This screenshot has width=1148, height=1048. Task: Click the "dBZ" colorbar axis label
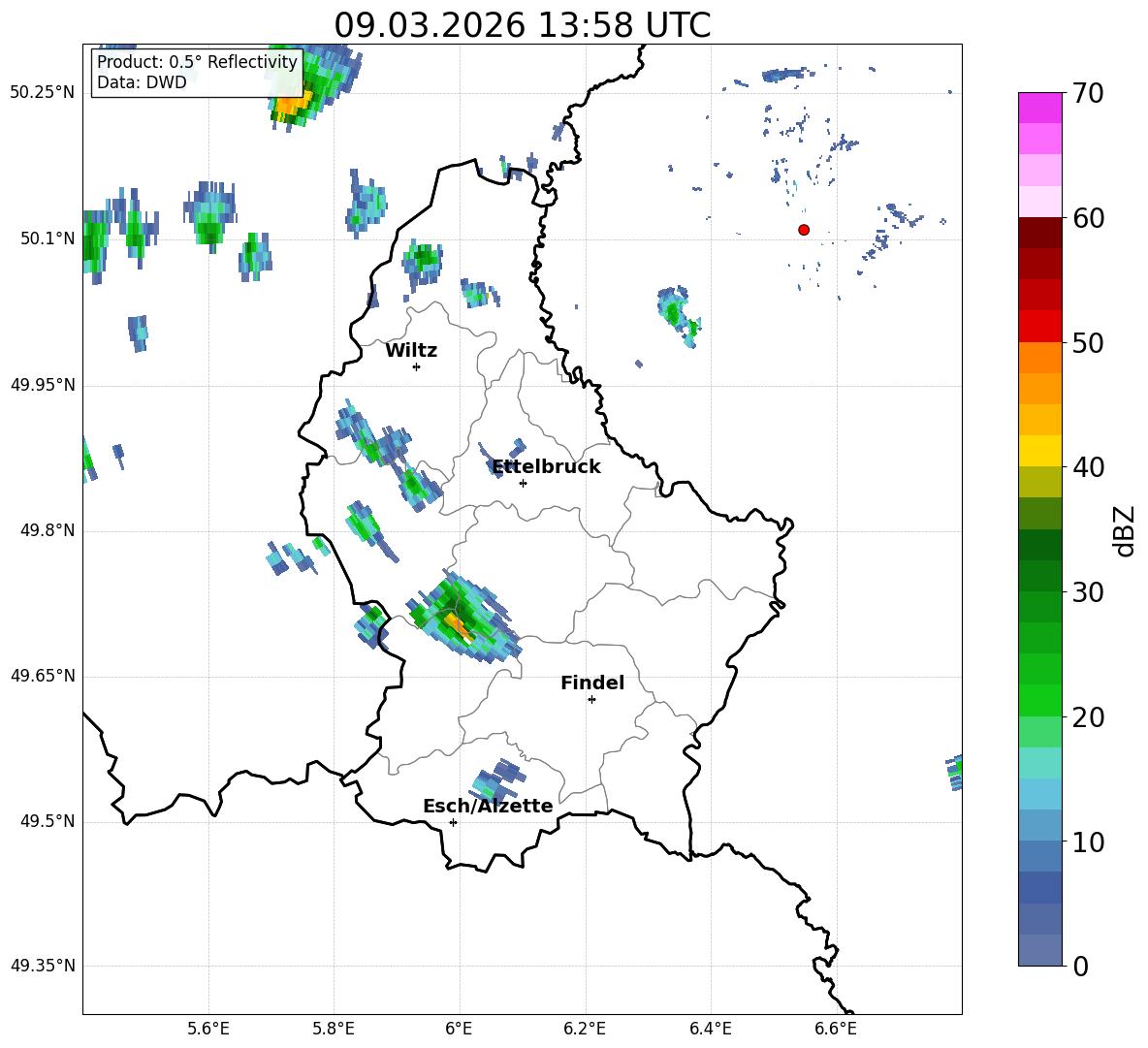pyautogui.click(x=1124, y=530)
